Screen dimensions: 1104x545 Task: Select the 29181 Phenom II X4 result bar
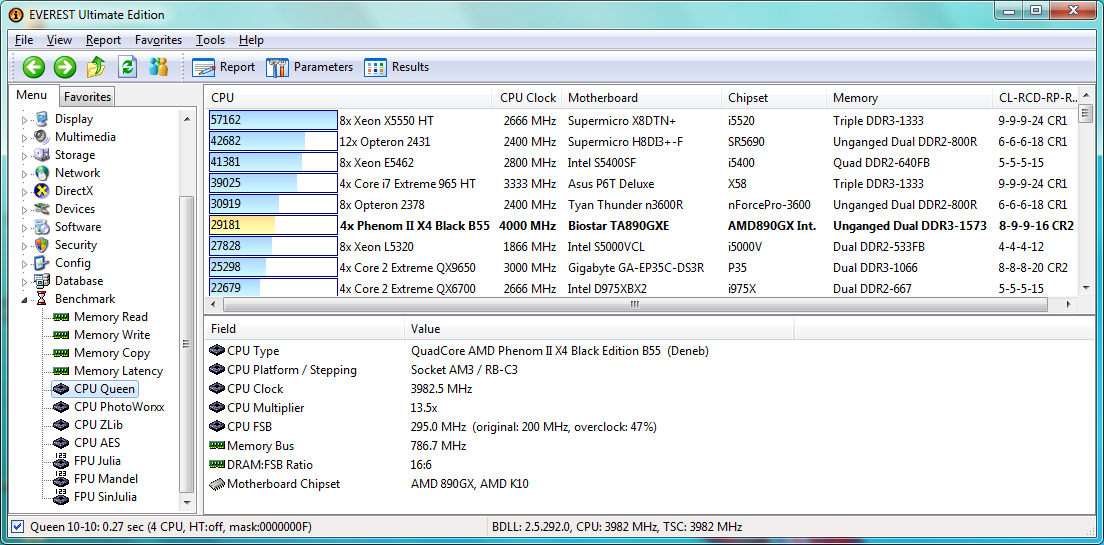273,226
